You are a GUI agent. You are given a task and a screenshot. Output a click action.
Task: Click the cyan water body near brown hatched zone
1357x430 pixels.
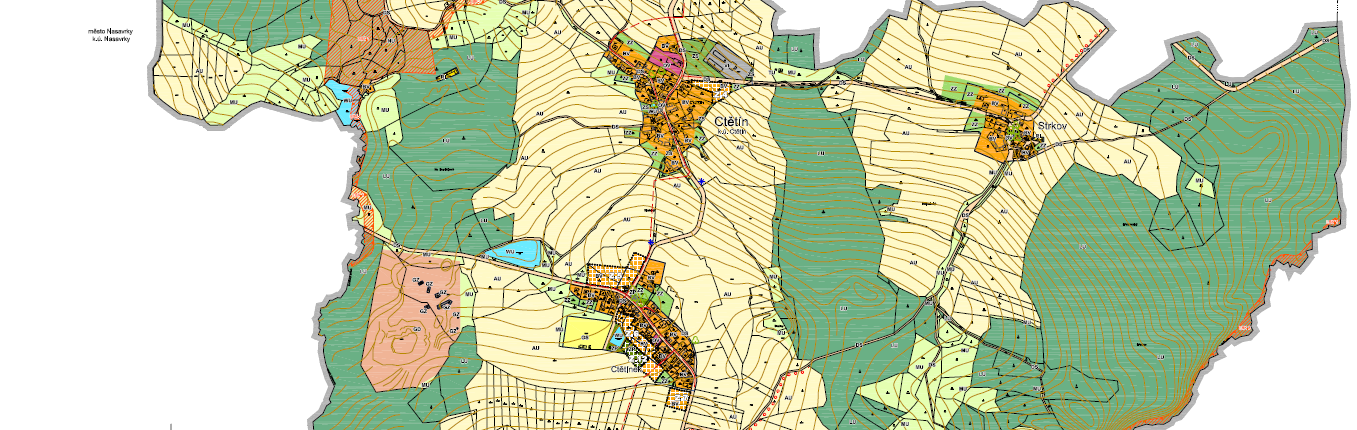pyautogui.click(x=341, y=100)
